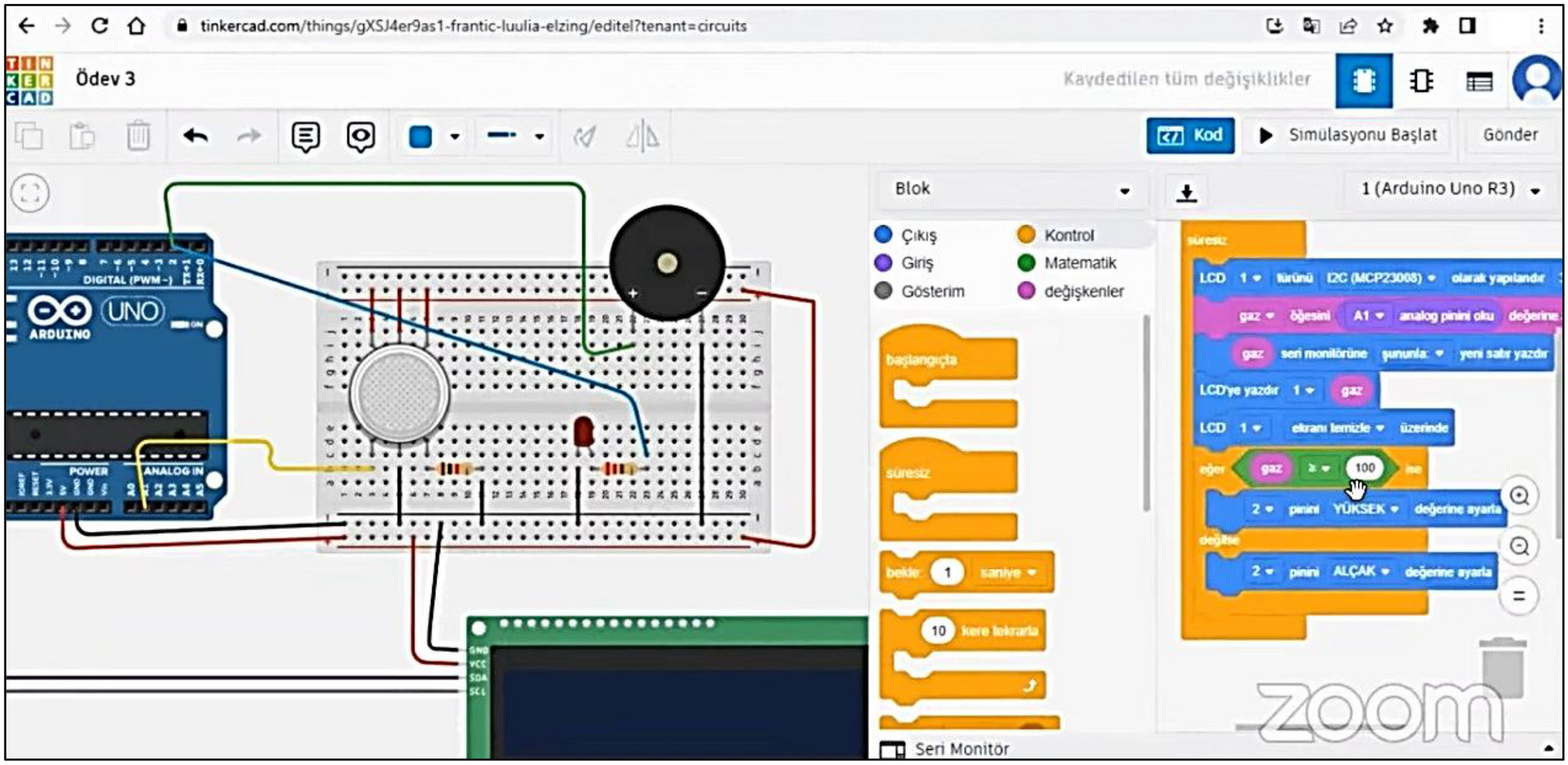Viewport: 1568px width, 765px height.
Task: Click the Tinkercad logo
Action: click(x=30, y=80)
